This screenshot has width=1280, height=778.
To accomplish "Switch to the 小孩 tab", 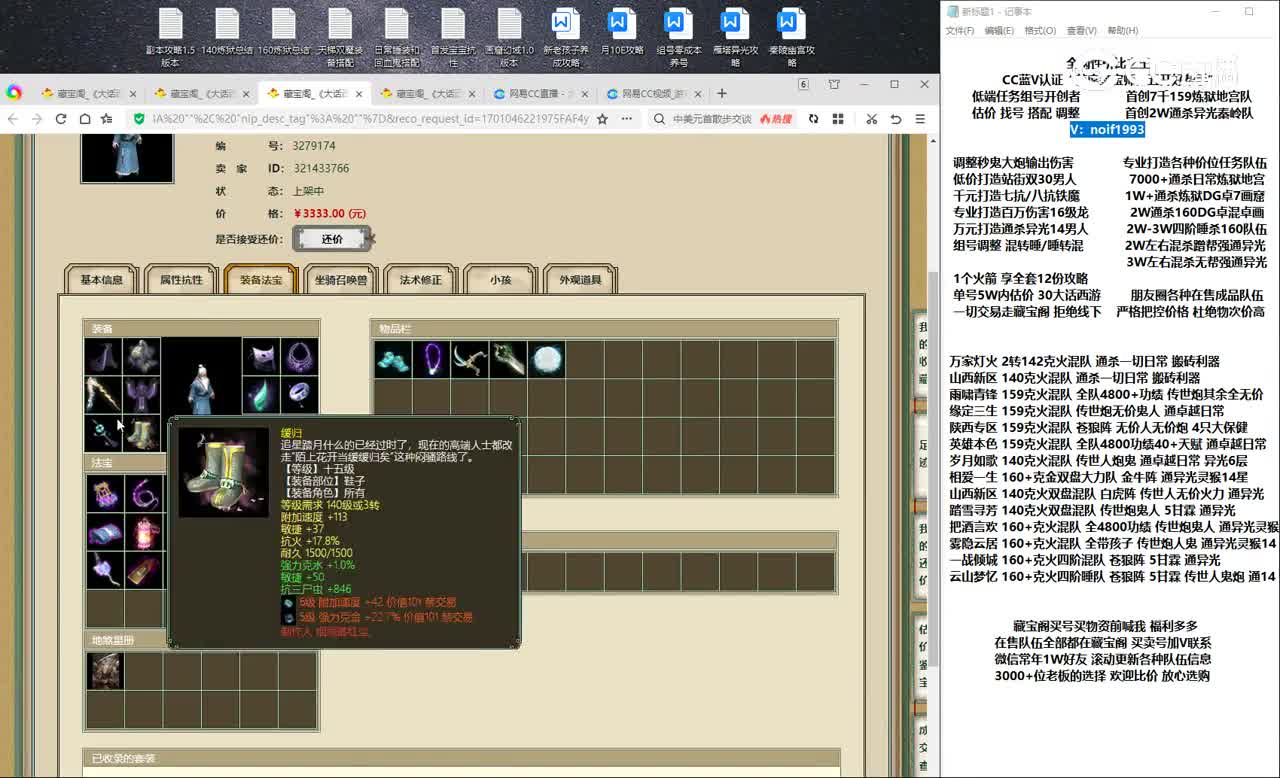I will tap(500, 280).
